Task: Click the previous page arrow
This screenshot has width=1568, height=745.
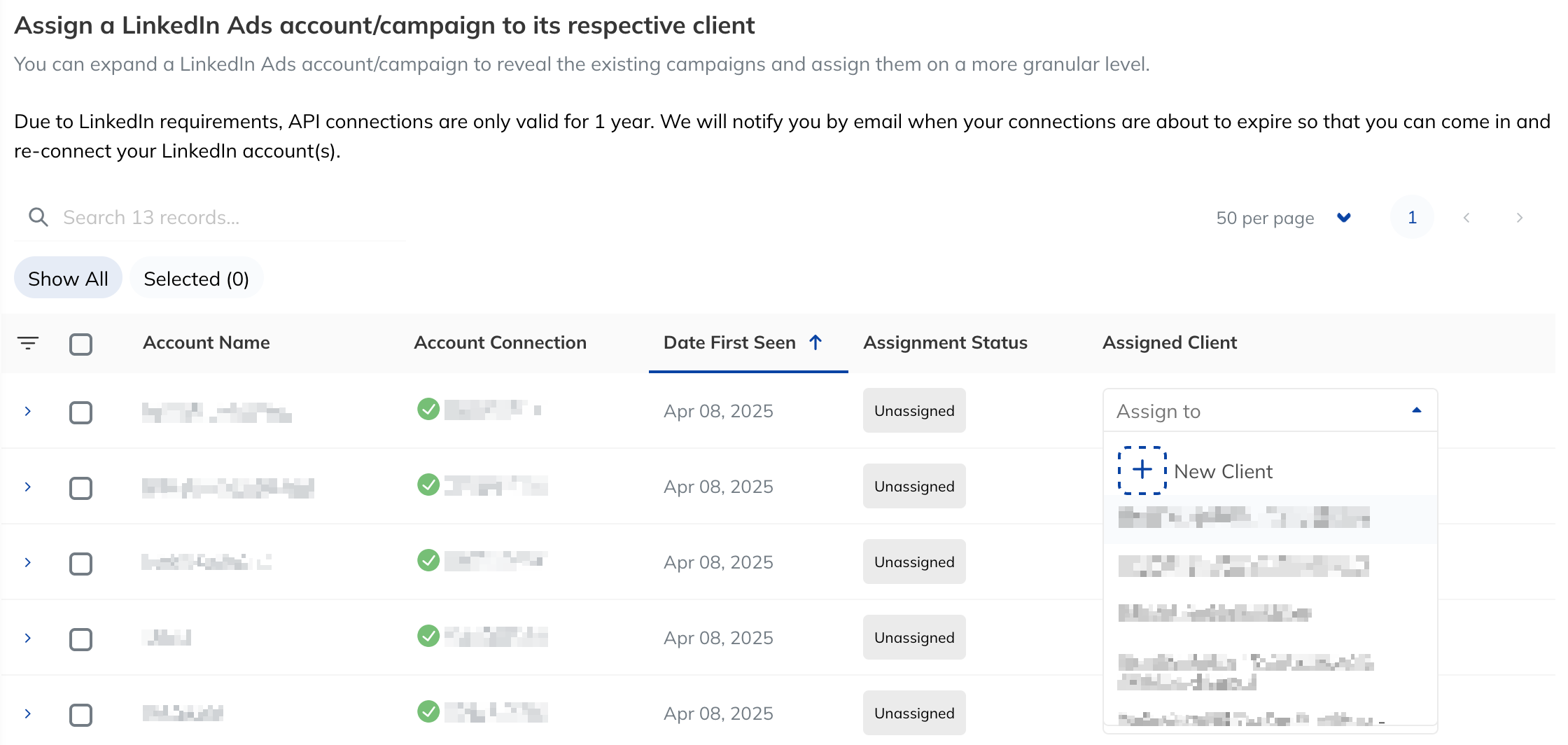Action: click(1466, 218)
